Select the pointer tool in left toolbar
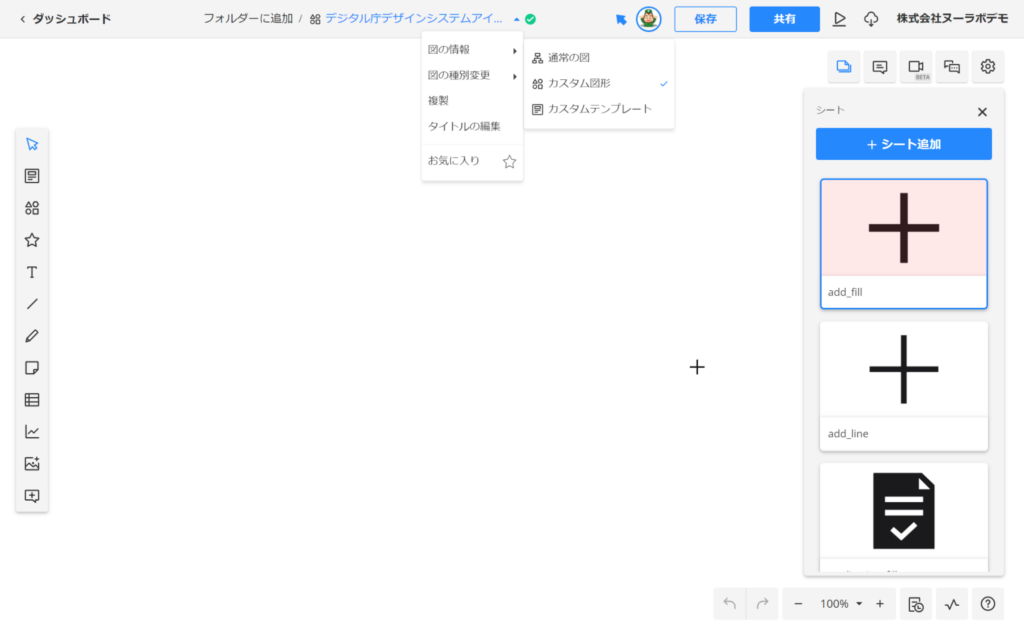 (32, 144)
